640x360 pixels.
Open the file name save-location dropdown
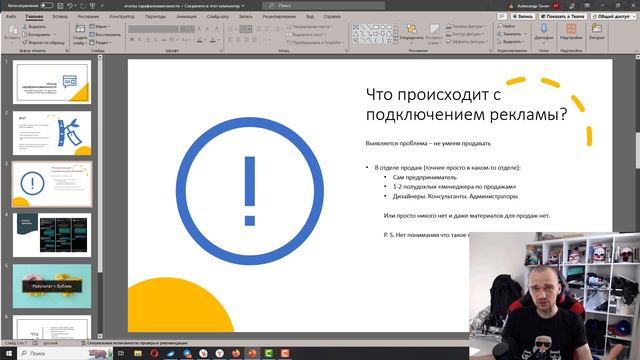[x=243, y=6]
